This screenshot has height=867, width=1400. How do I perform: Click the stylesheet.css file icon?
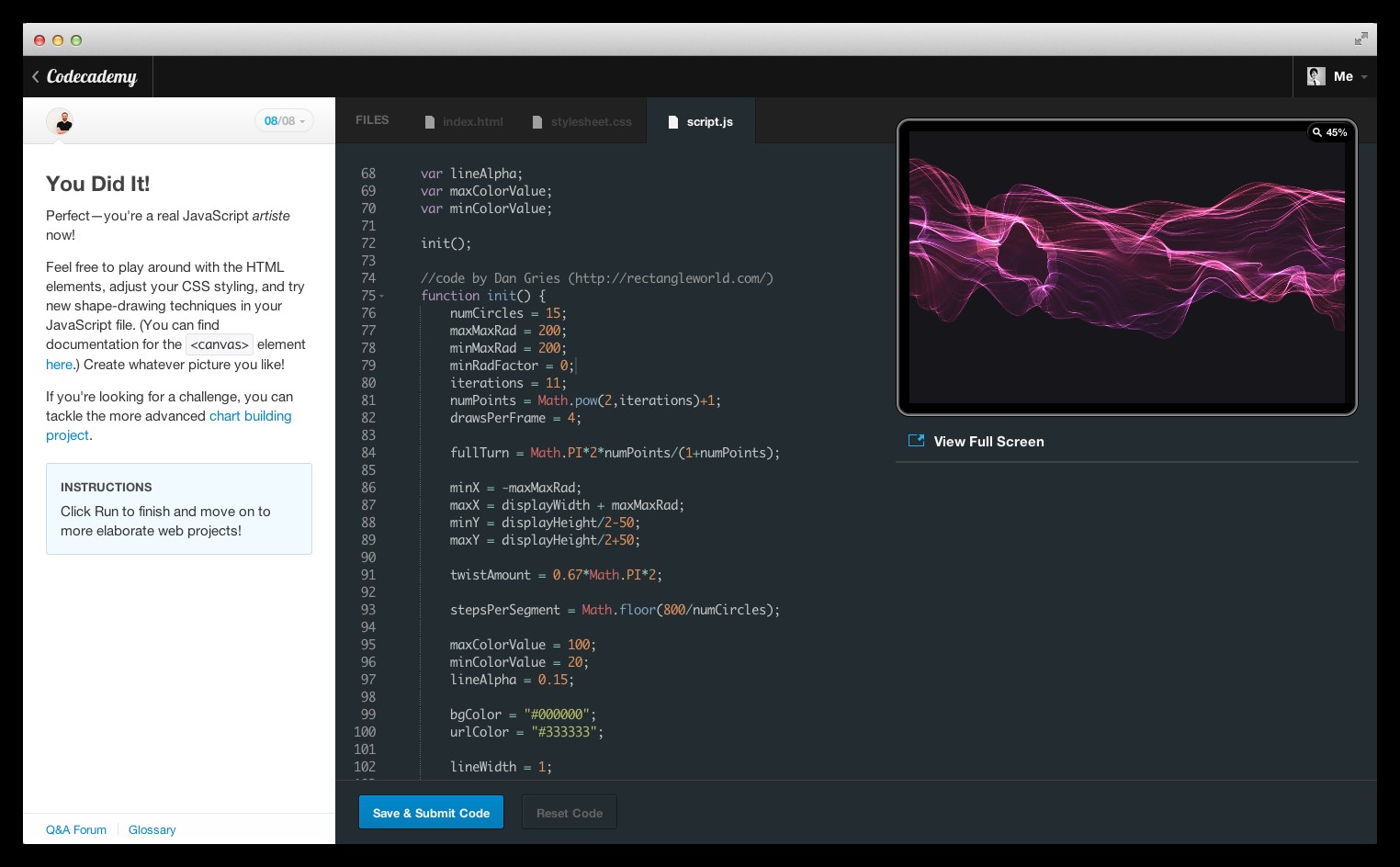pos(537,121)
